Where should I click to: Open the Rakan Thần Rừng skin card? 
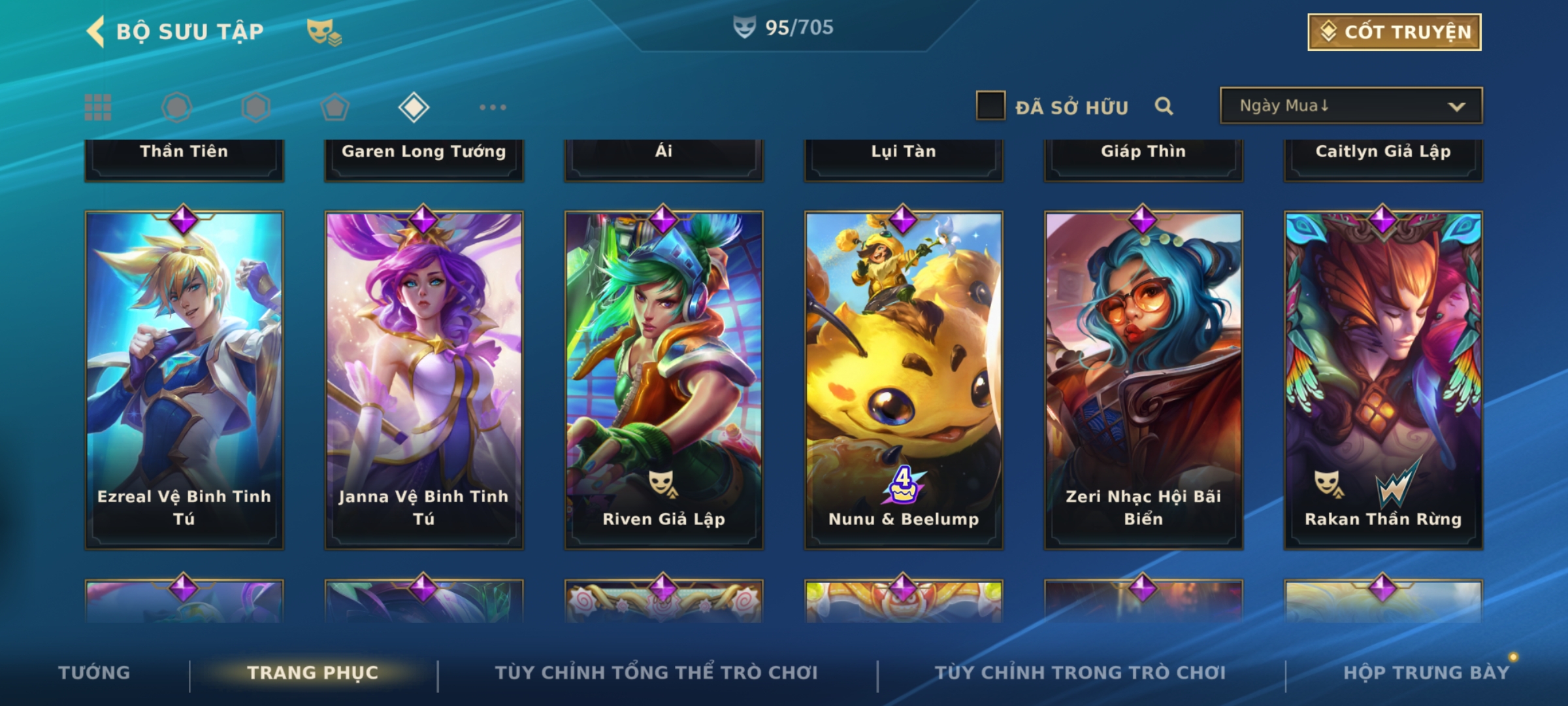pyautogui.click(x=1383, y=379)
